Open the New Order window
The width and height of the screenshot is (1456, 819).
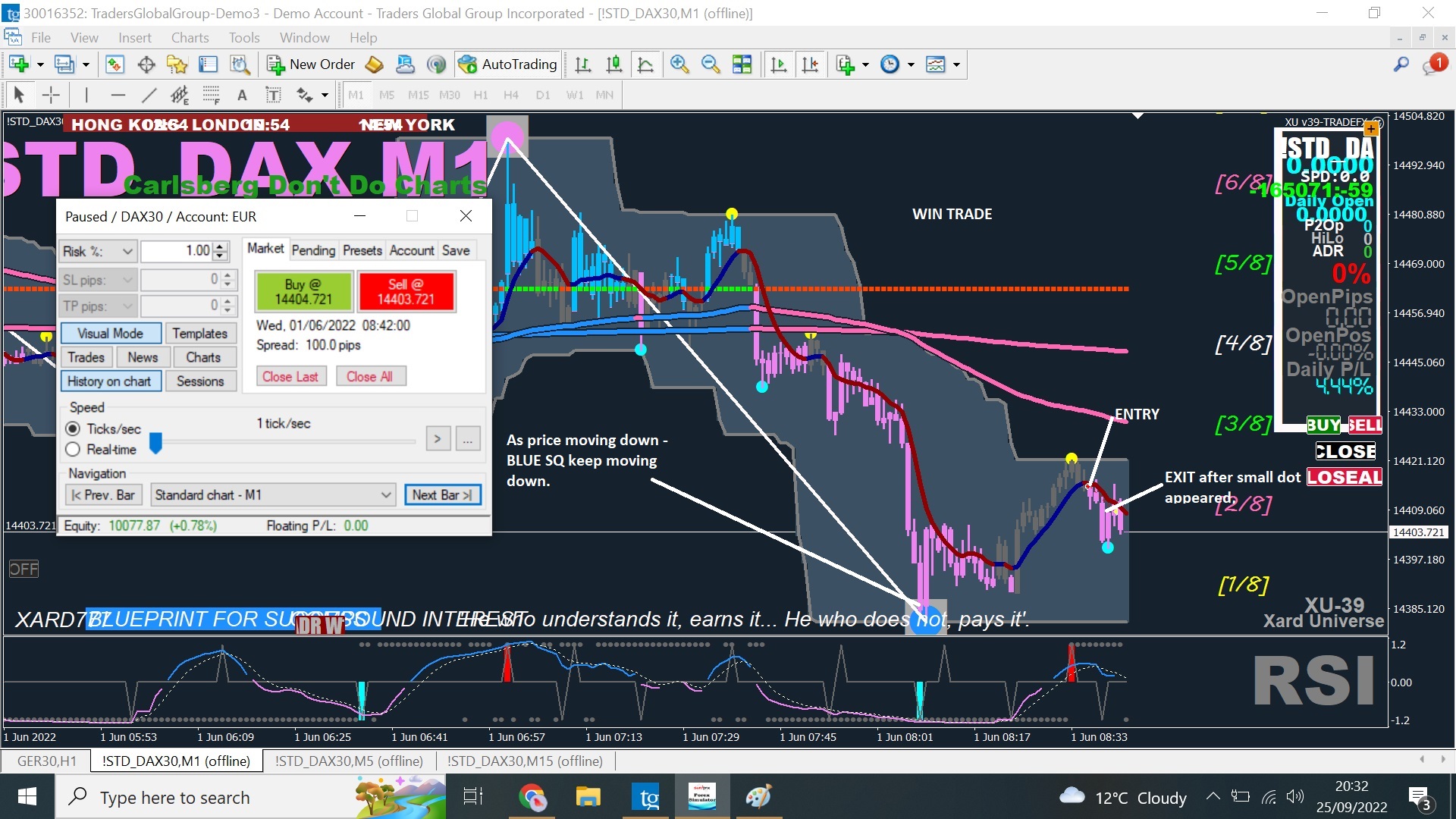pos(311,64)
